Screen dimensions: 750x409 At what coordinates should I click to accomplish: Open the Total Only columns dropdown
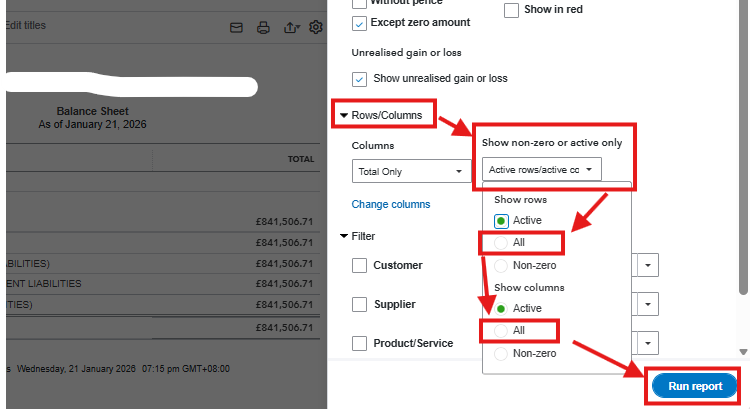(412, 172)
